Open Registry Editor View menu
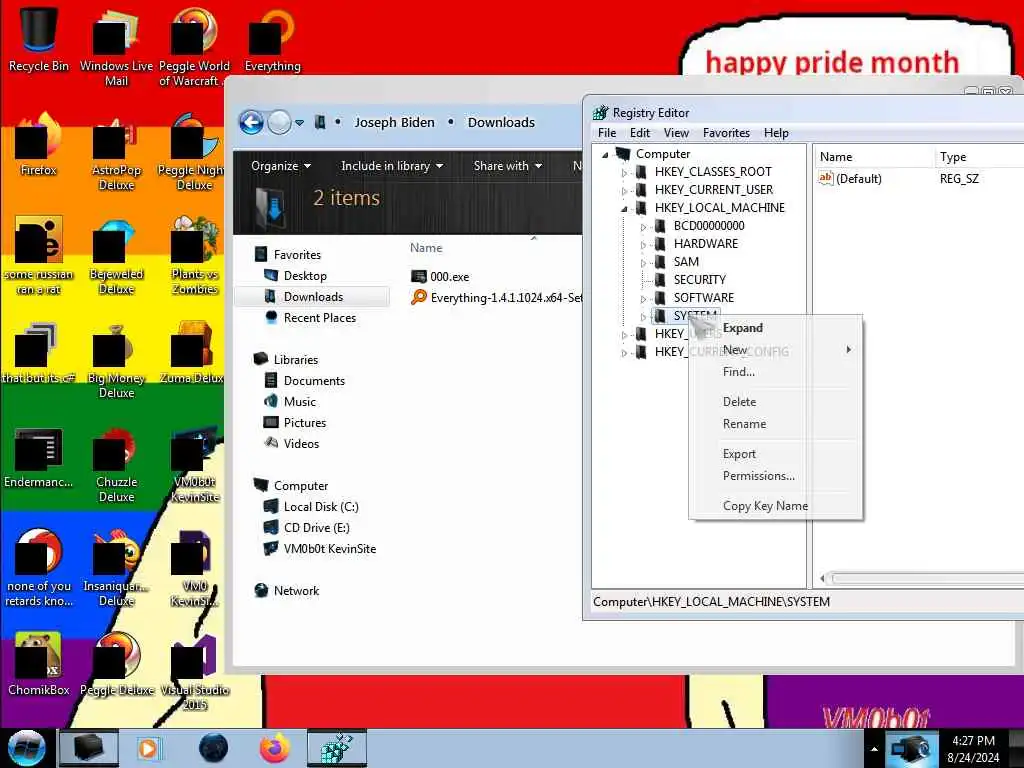The width and height of the screenshot is (1024, 768). 676,133
